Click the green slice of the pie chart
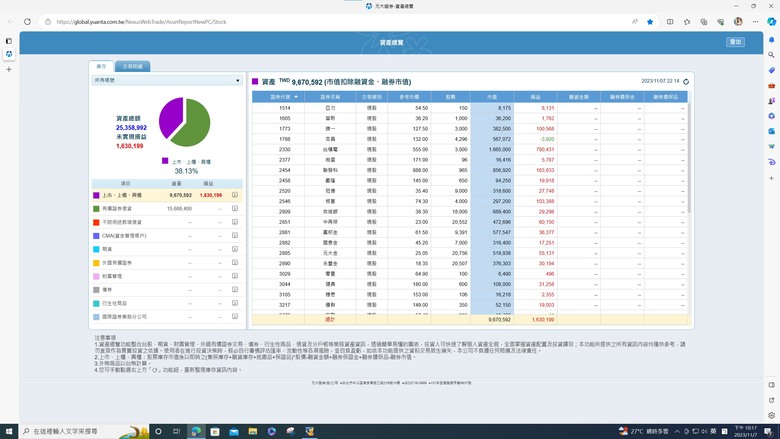 193,123
